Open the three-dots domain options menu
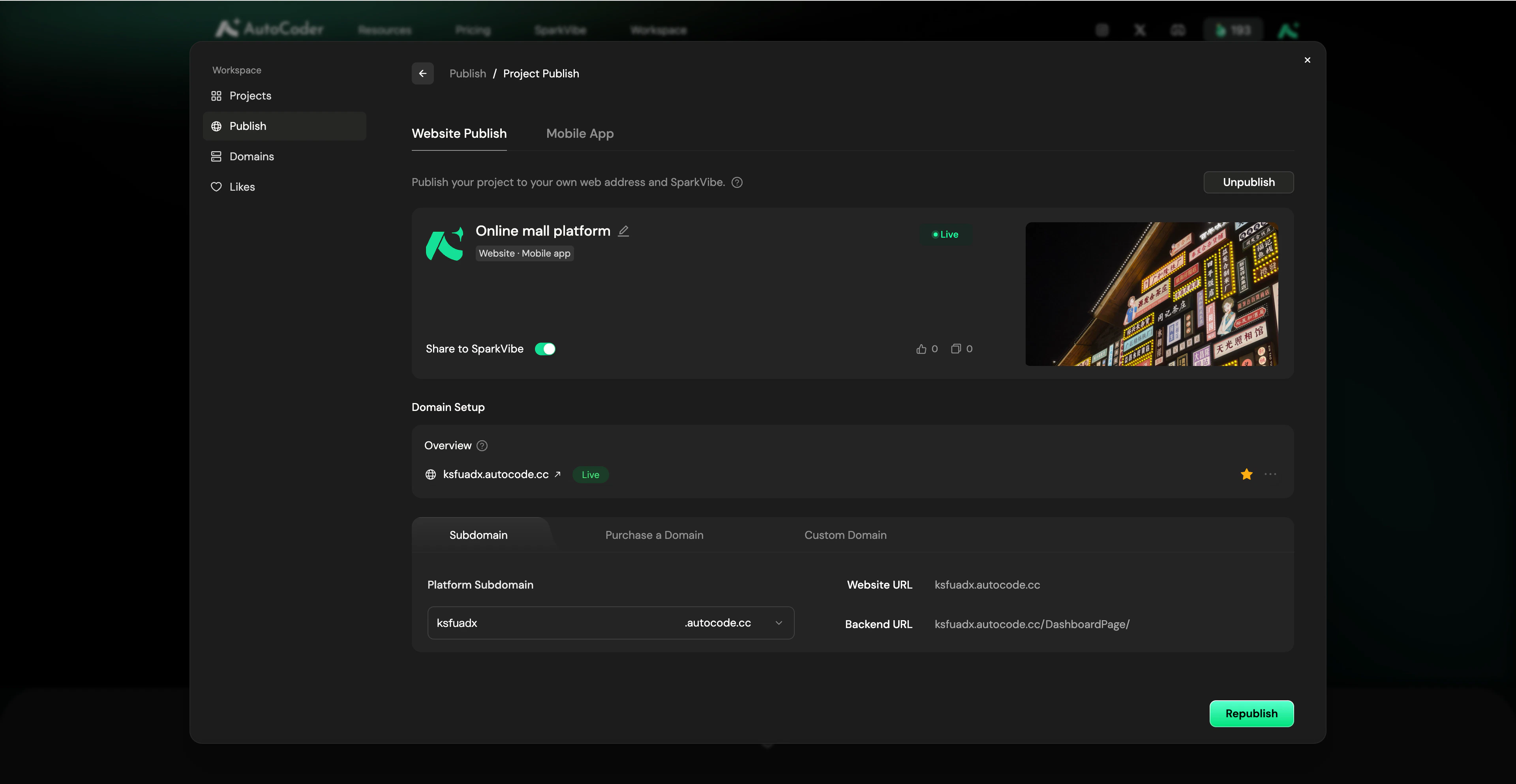Viewport: 1516px width, 784px height. click(1270, 475)
